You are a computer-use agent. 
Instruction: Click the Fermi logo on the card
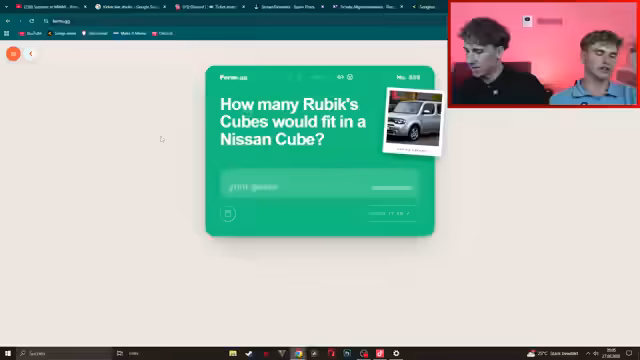[233, 77]
